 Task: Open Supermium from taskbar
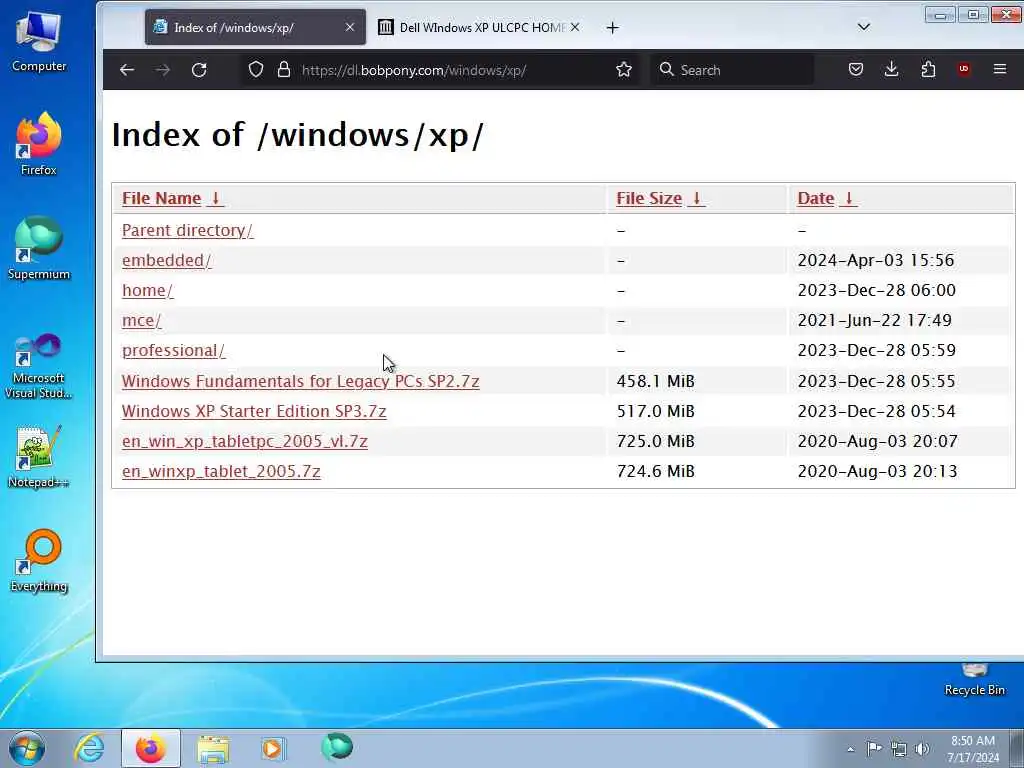337,747
